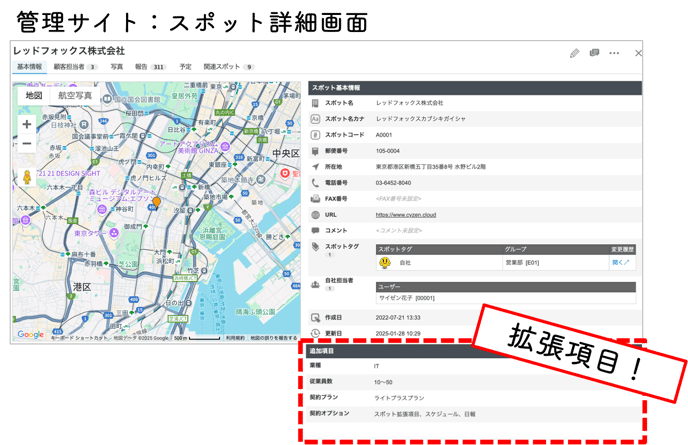Click user row サイゼン花子 [00001]
This screenshot has width=688, height=445.
click(x=505, y=298)
